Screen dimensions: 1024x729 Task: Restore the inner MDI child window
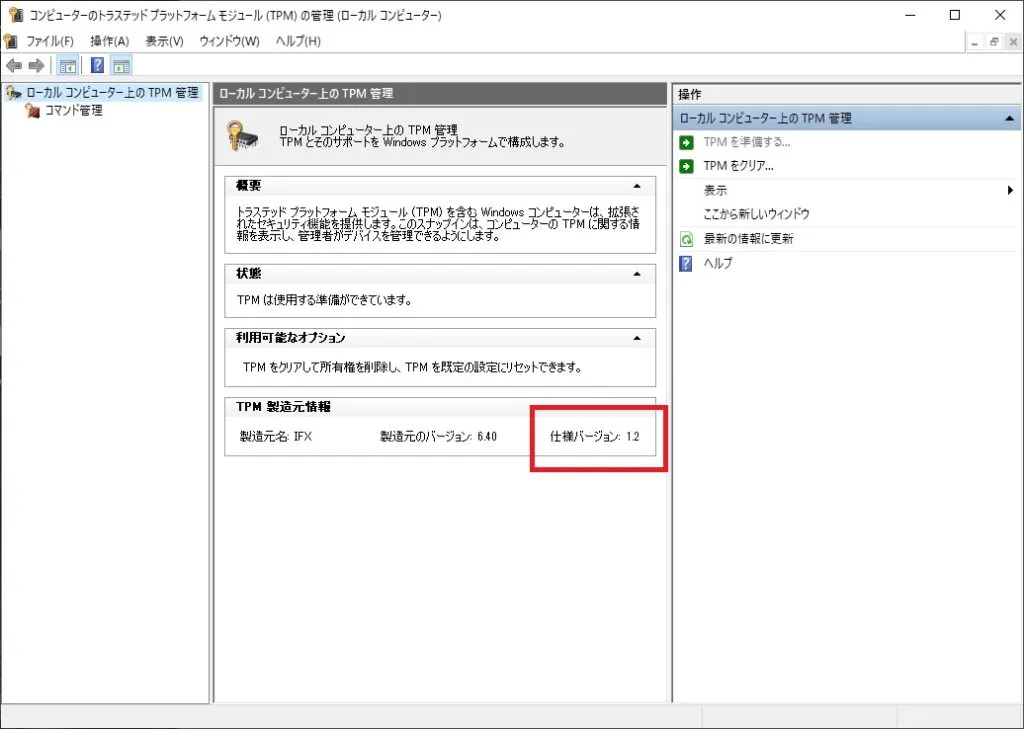coord(994,42)
